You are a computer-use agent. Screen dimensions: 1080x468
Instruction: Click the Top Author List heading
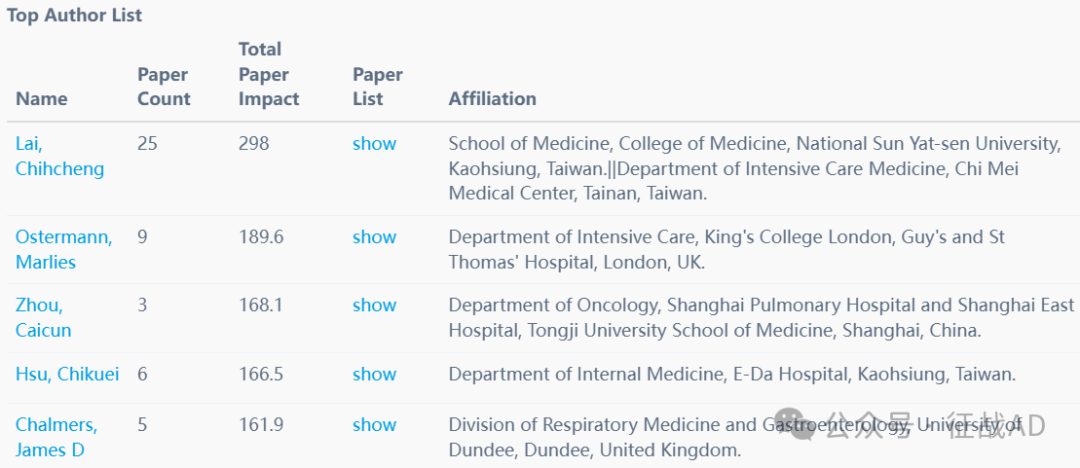point(75,15)
